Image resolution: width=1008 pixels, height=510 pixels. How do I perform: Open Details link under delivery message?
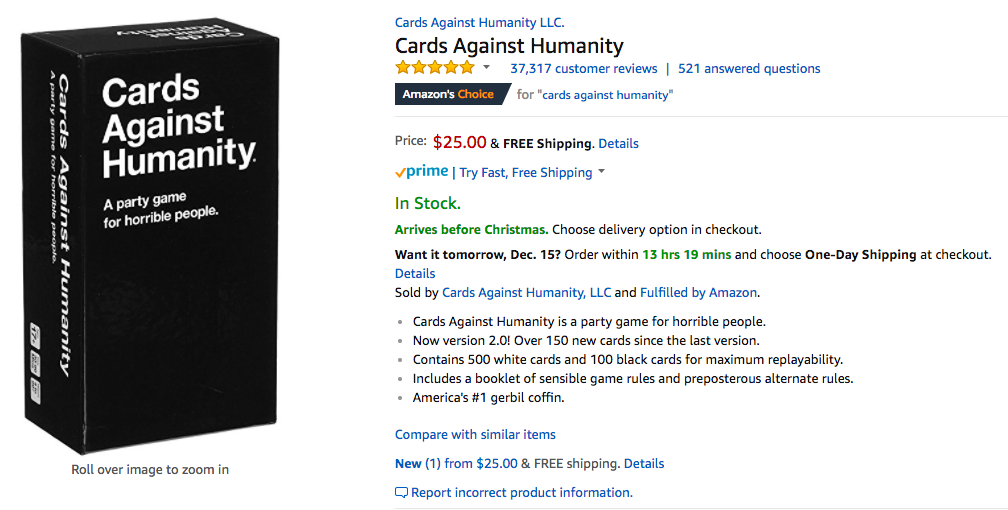(x=415, y=273)
